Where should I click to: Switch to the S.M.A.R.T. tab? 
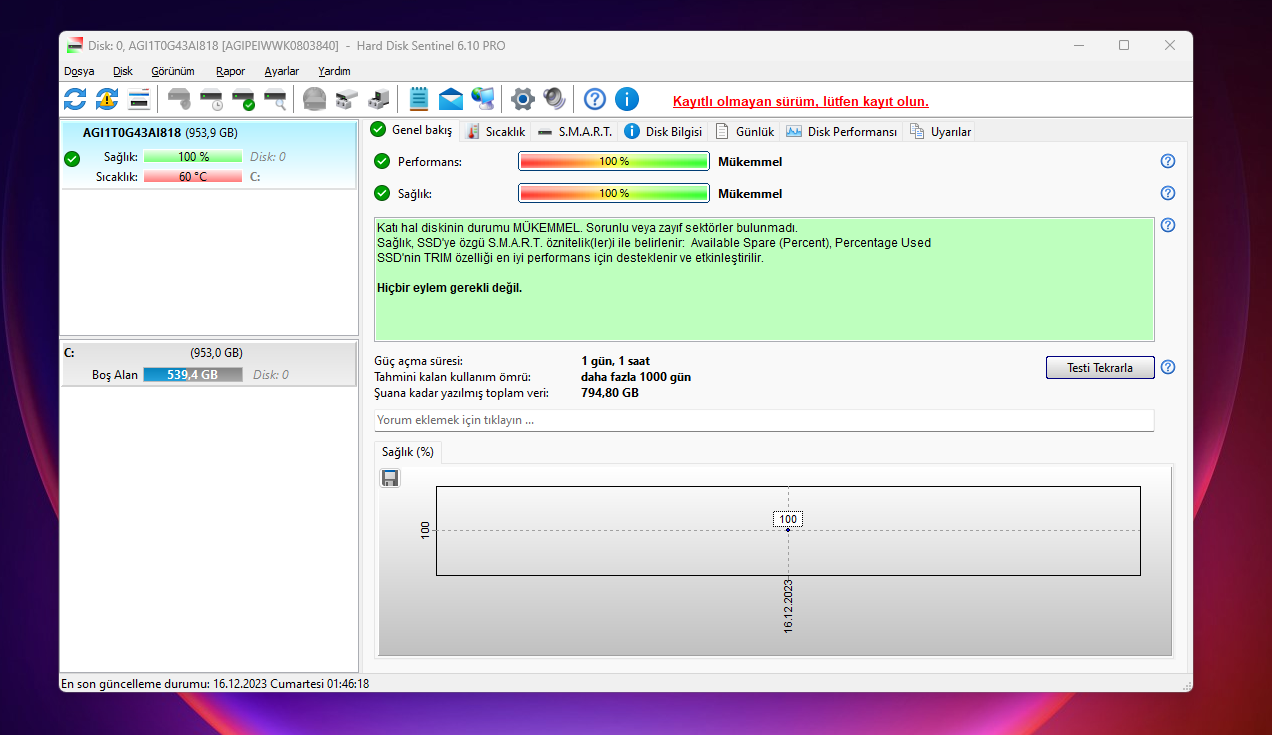click(x=574, y=131)
